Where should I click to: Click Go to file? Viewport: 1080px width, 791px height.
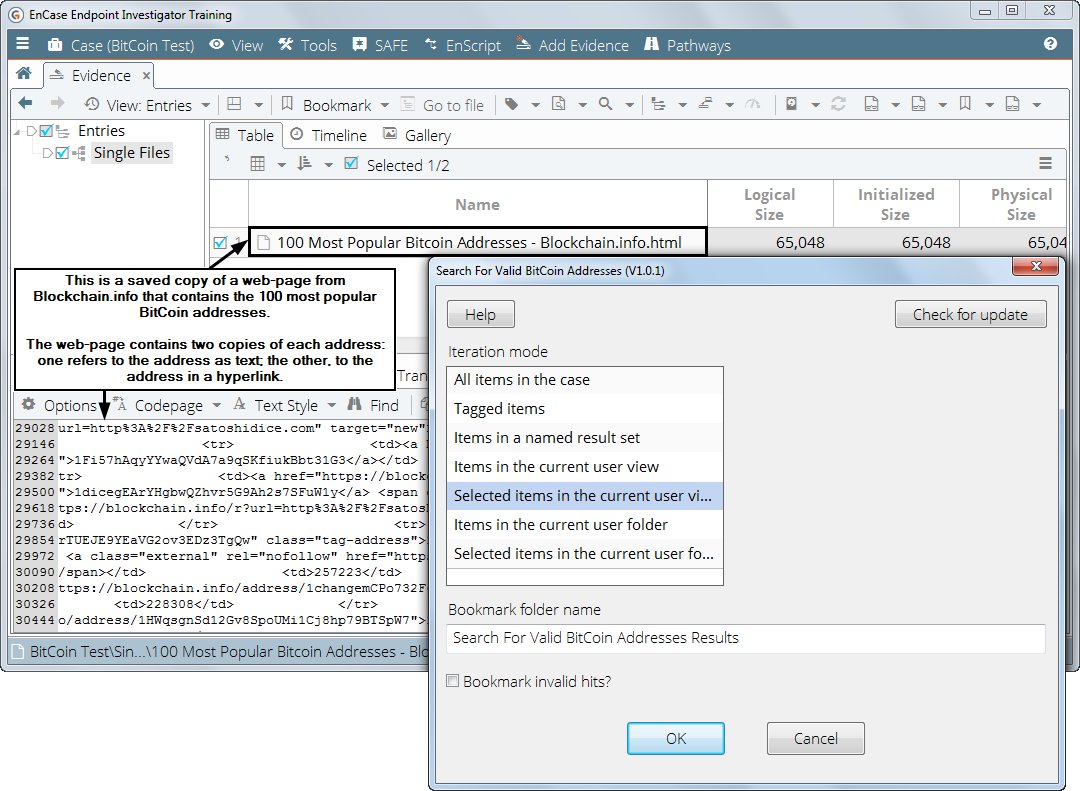tap(442, 105)
